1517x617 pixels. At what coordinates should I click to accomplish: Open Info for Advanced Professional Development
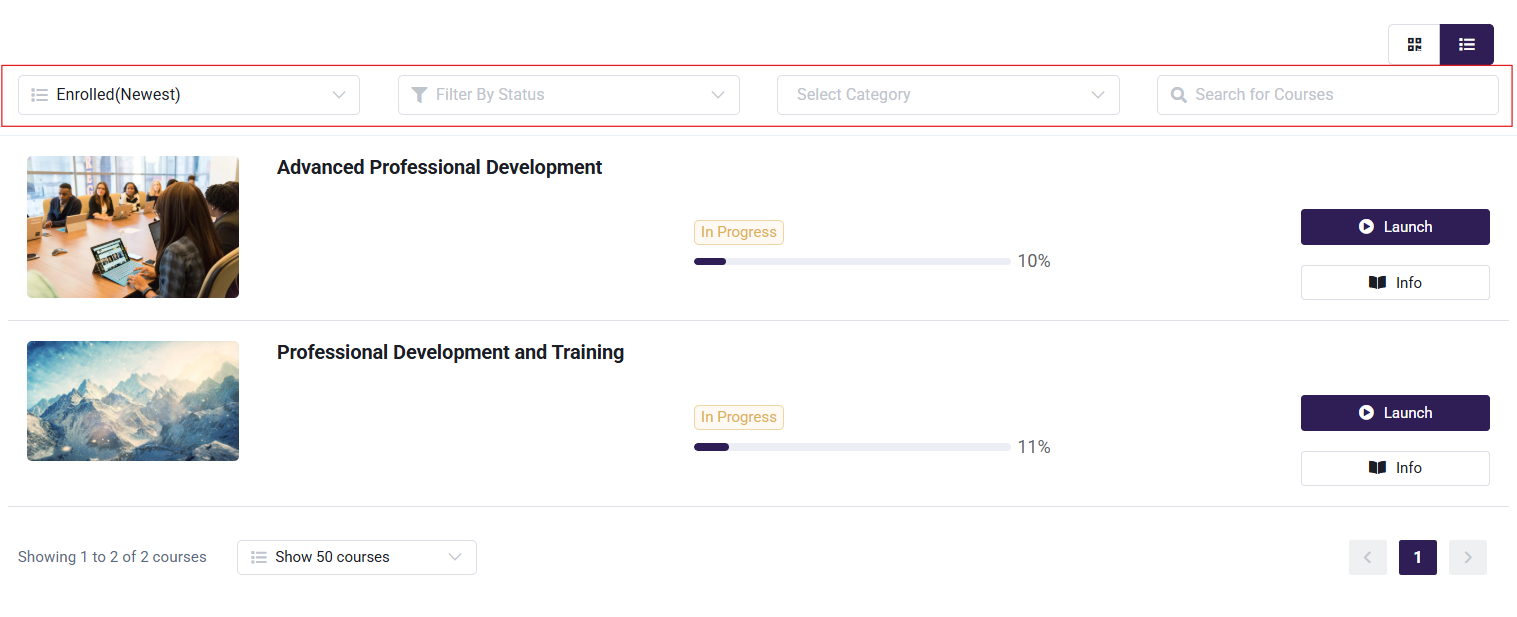(x=1395, y=283)
